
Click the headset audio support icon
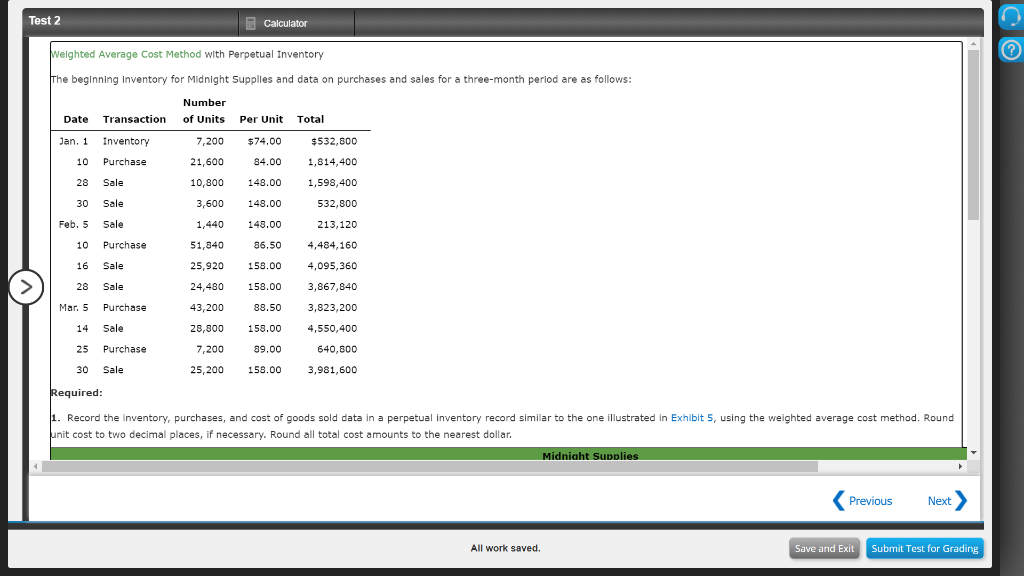pos(1008,17)
